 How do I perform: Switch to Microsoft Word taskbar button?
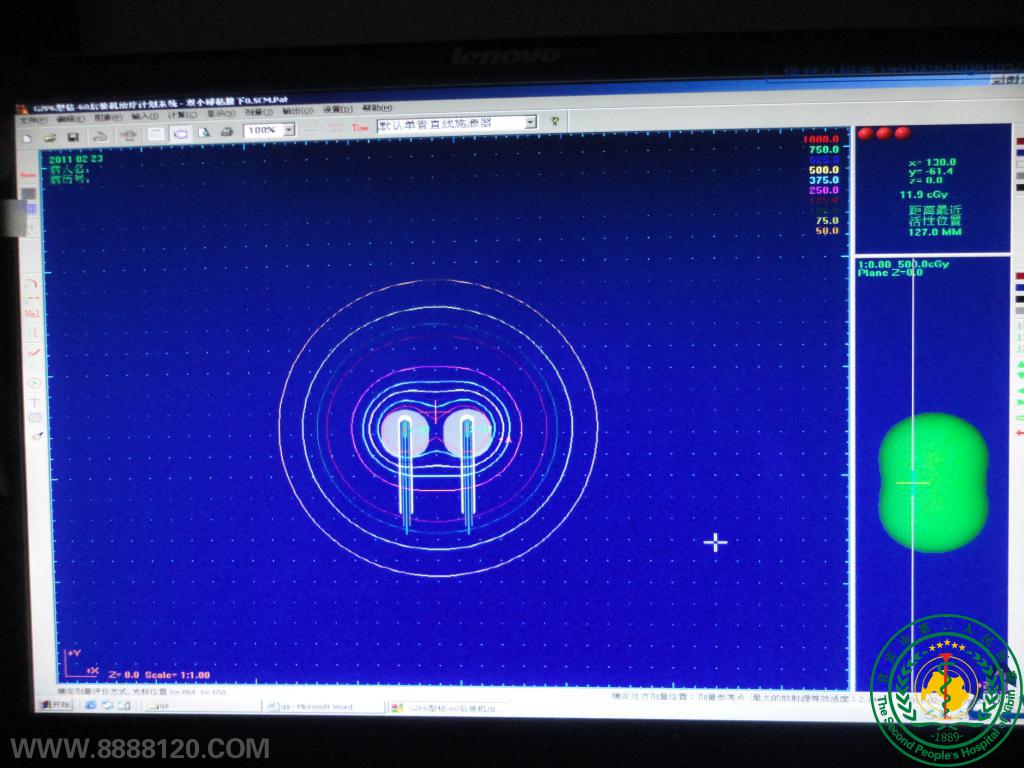tap(322, 707)
